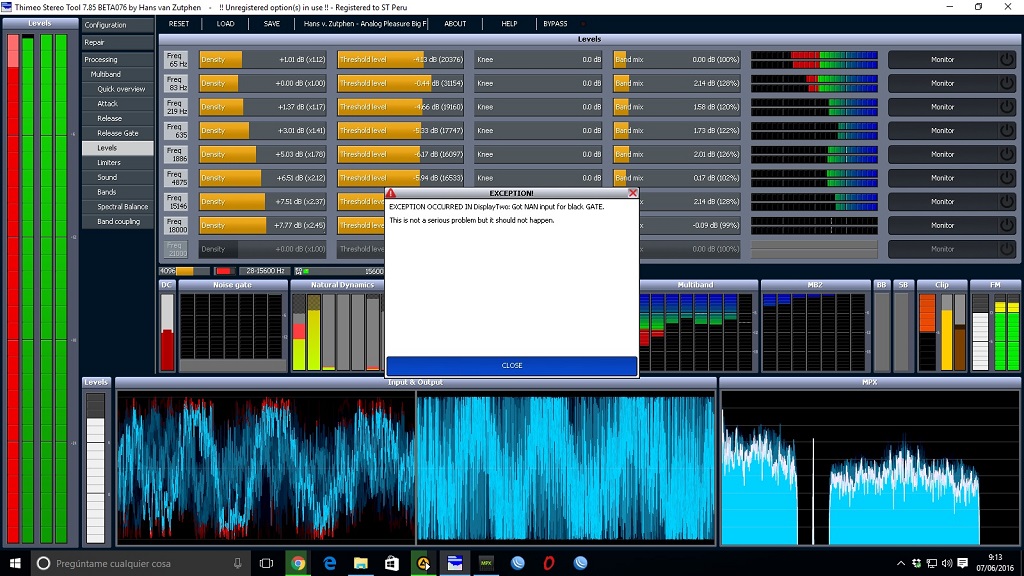The width and height of the screenshot is (1024, 576).
Task: Click the red indicator next to the 4096 field
Action: pos(223,271)
